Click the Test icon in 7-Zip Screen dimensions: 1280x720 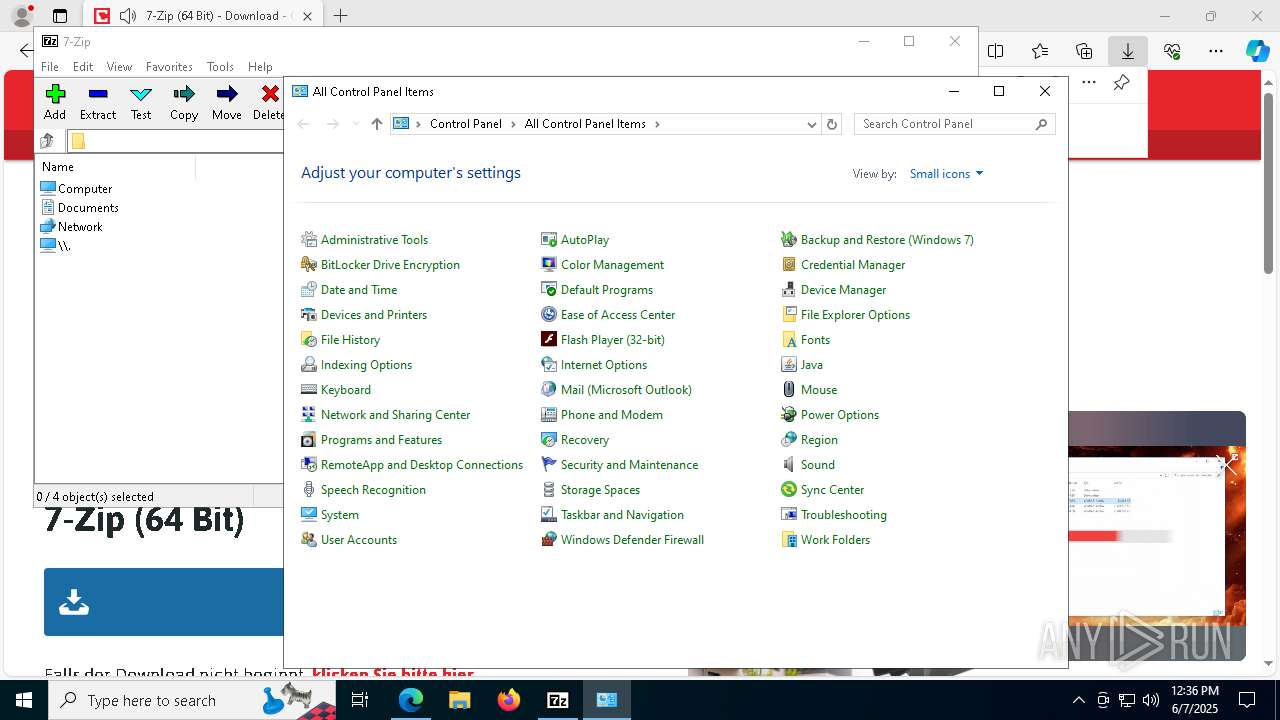pos(141,94)
